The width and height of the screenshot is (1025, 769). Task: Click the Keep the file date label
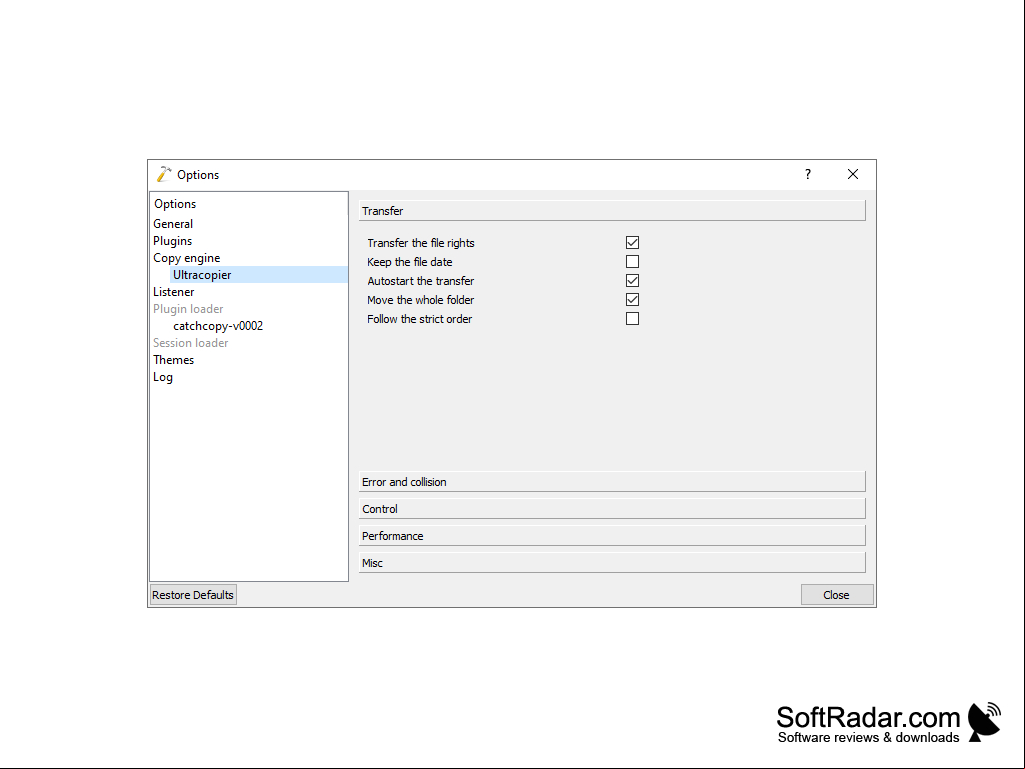pos(409,262)
